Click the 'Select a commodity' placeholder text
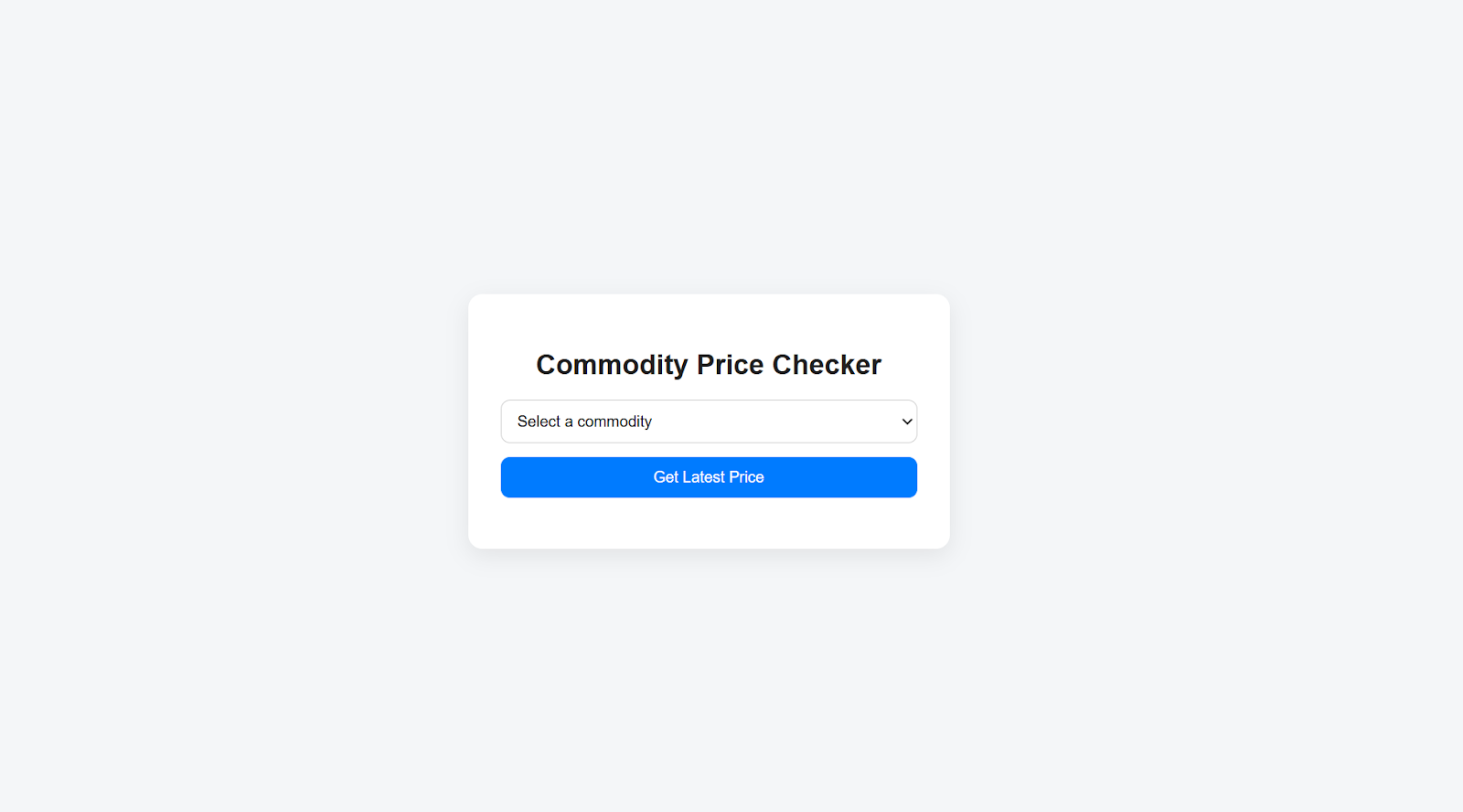1463x812 pixels. click(584, 422)
